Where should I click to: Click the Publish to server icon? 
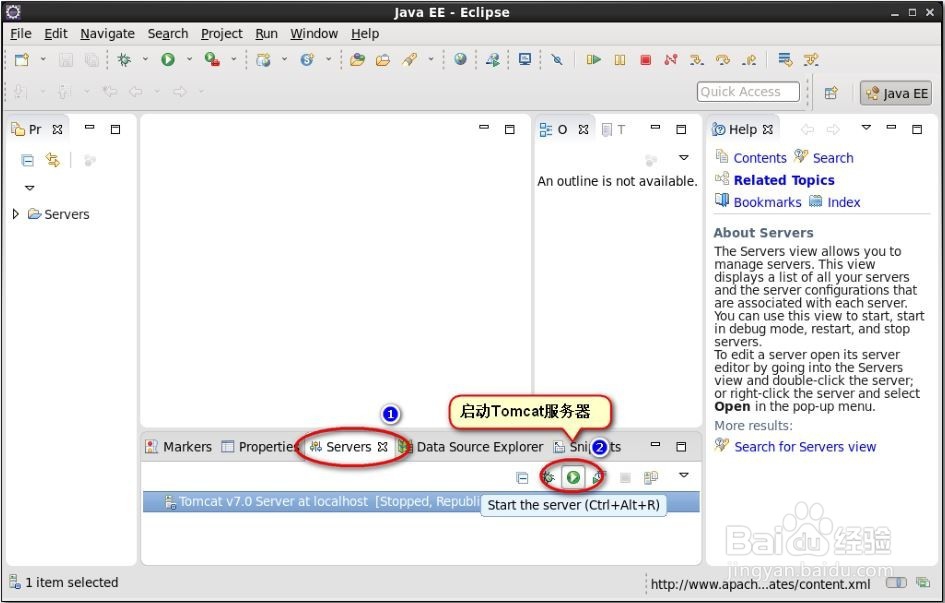click(651, 478)
